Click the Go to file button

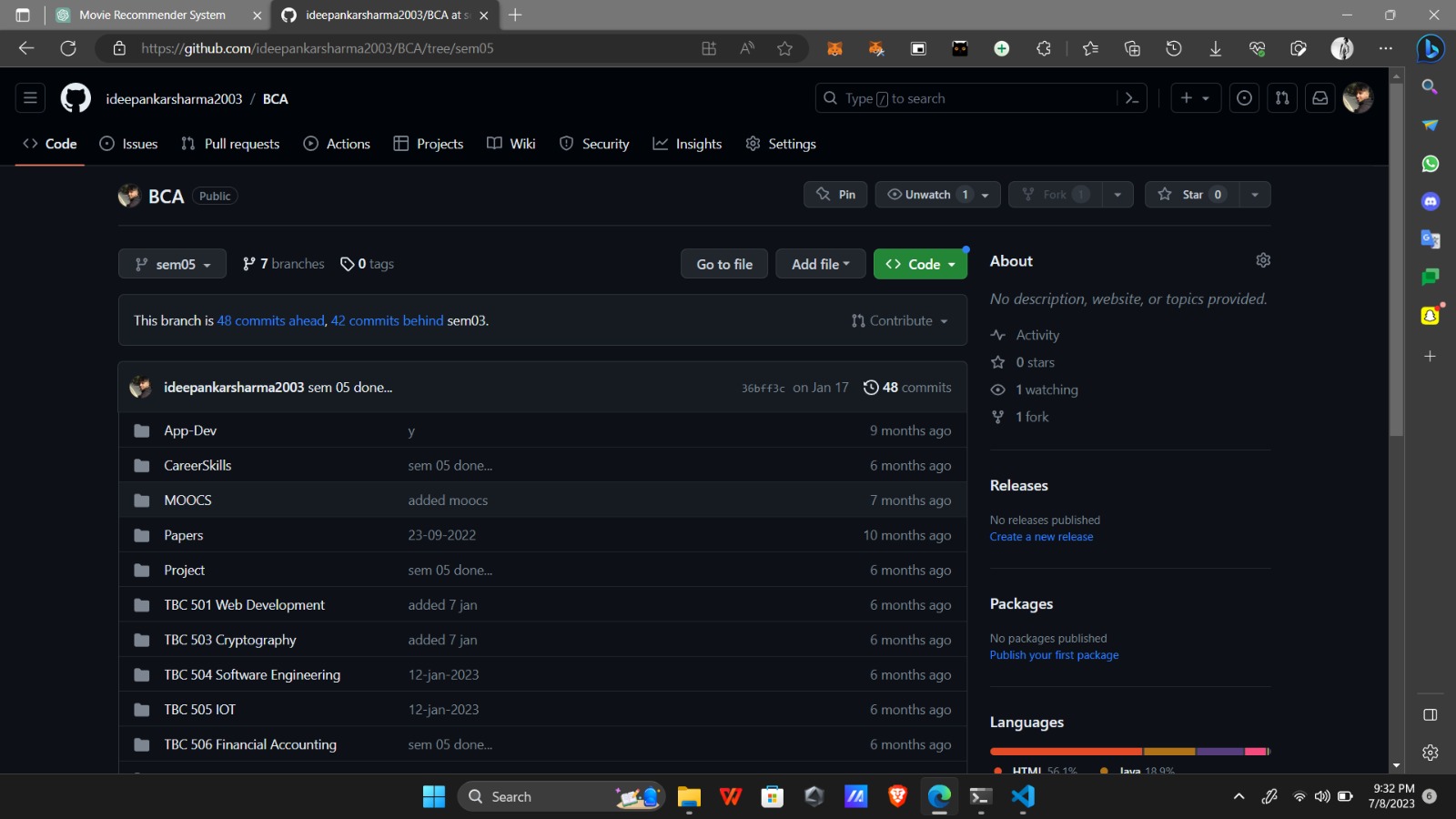724,264
